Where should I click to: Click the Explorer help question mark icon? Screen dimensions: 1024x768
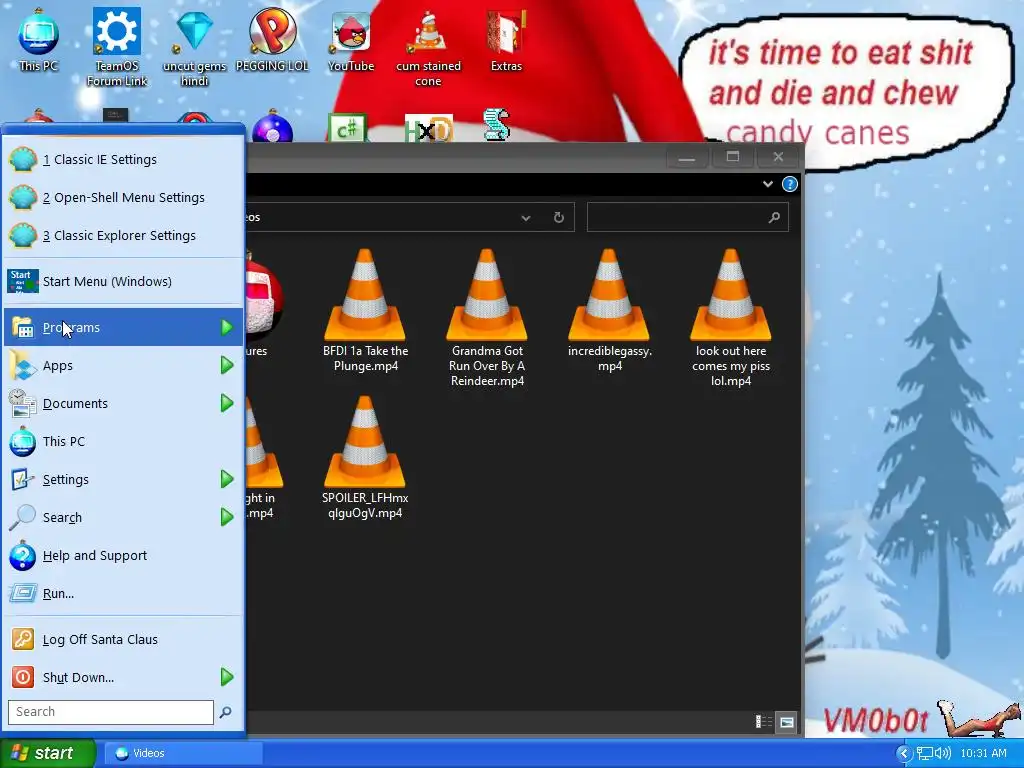(x=790, y=184)
